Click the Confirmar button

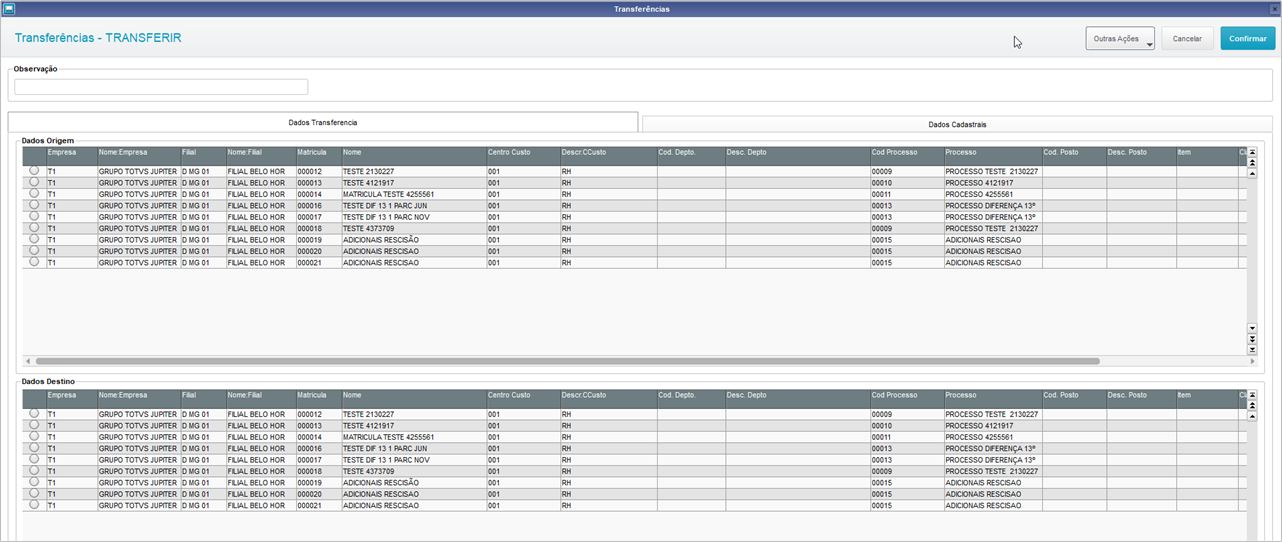pyautogui.click(x=1248, y=38)
